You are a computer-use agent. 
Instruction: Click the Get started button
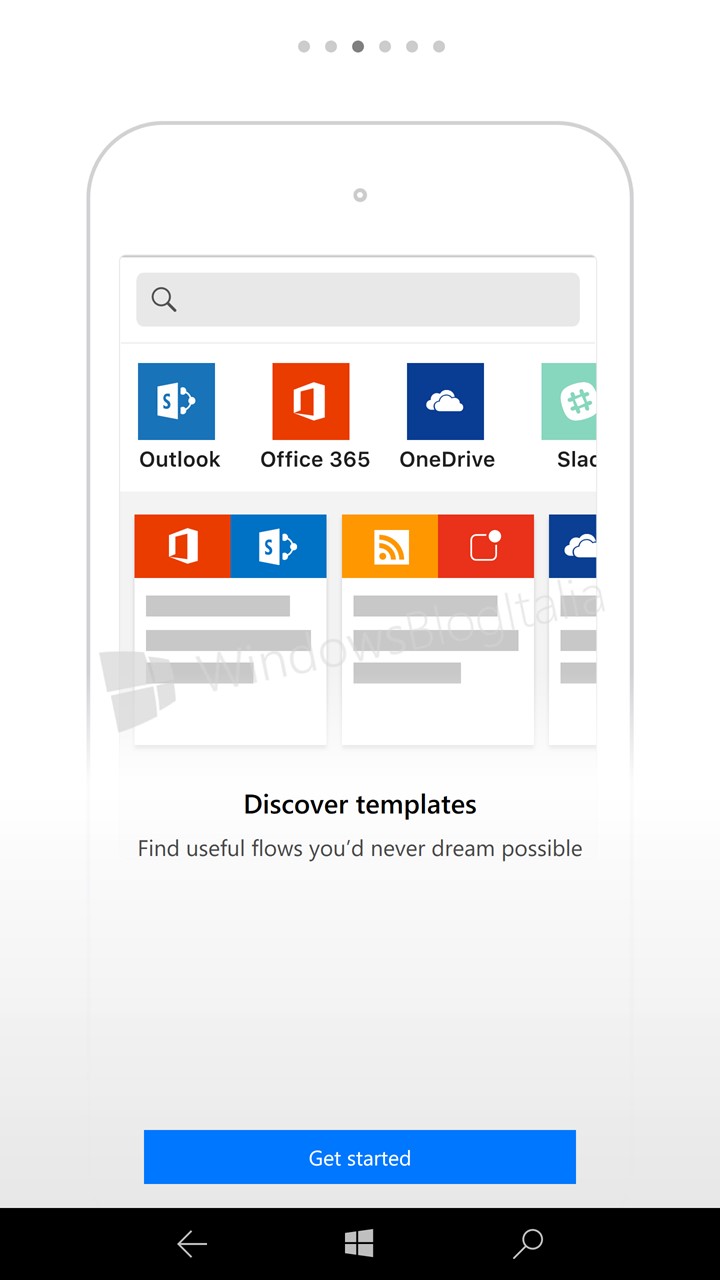point(360,1157)
